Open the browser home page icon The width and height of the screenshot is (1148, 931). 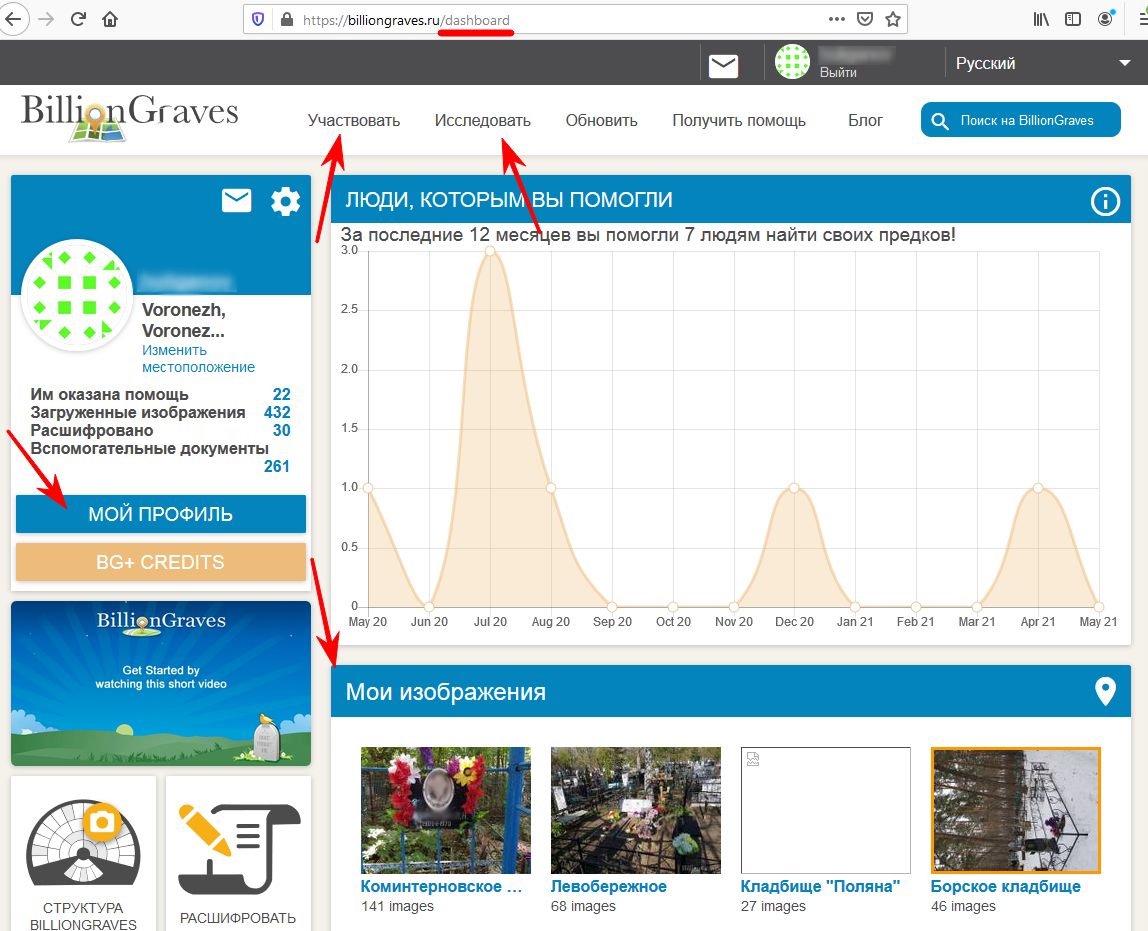[110, 20]
